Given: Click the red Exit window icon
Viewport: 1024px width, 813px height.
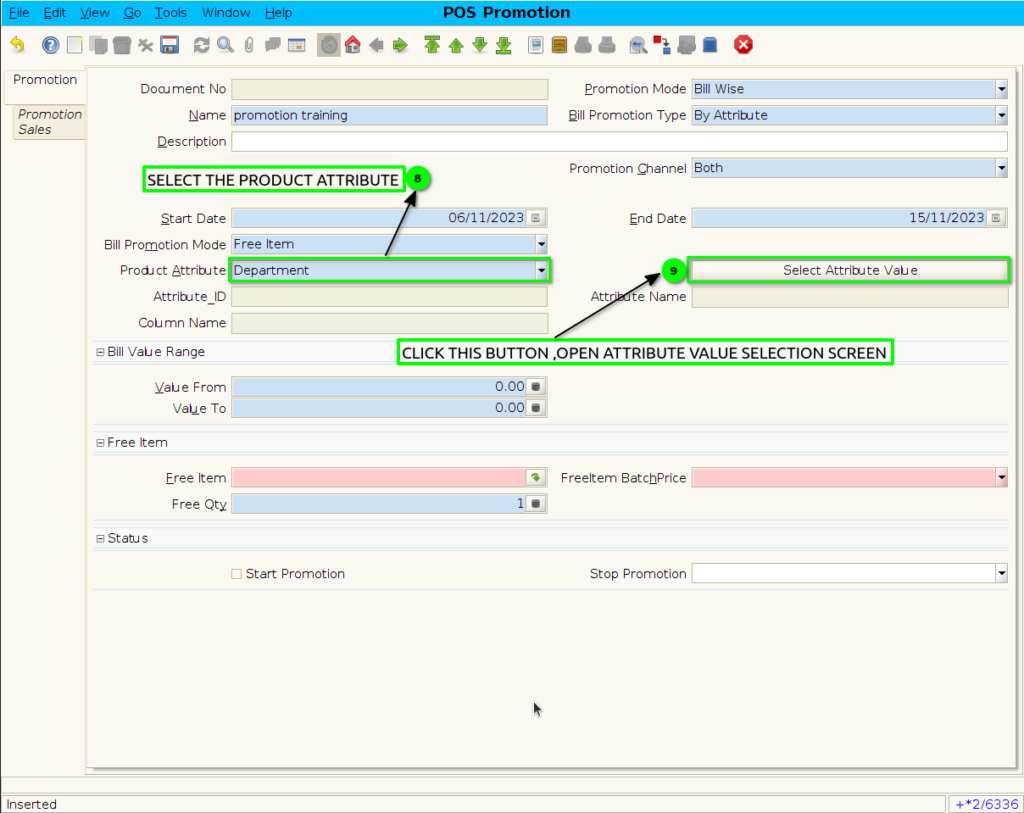Looking at the screenshot, I should (743, 45).
